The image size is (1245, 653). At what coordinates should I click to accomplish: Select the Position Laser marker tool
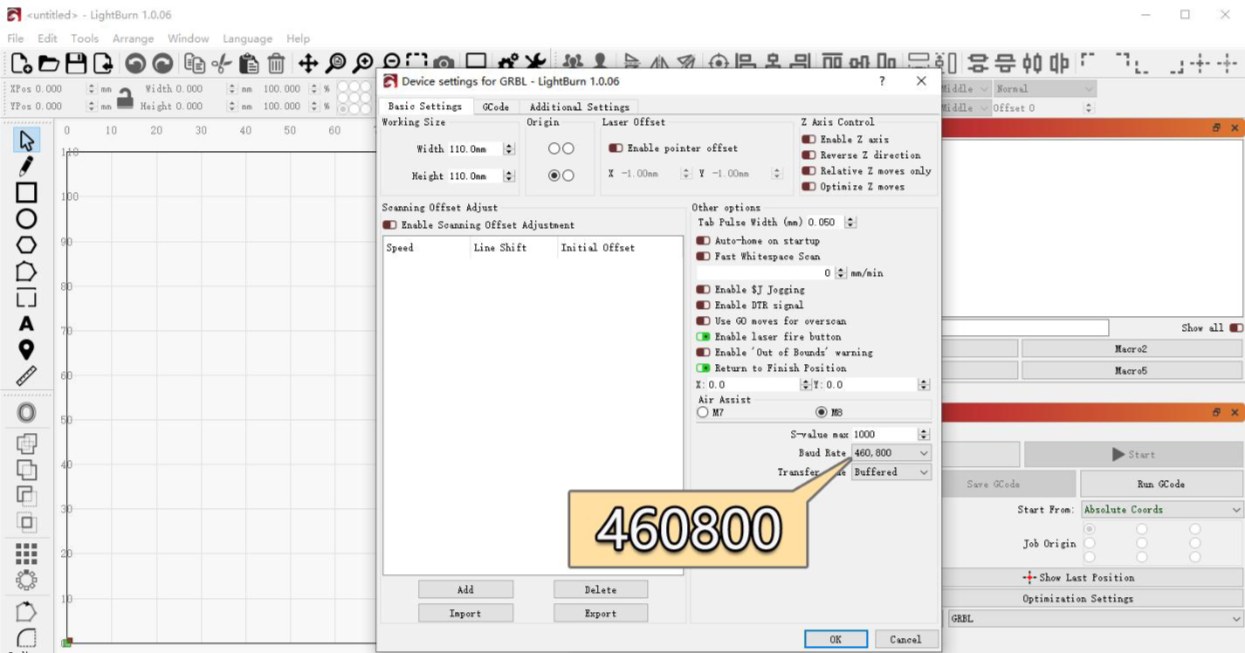coord(26,350)
